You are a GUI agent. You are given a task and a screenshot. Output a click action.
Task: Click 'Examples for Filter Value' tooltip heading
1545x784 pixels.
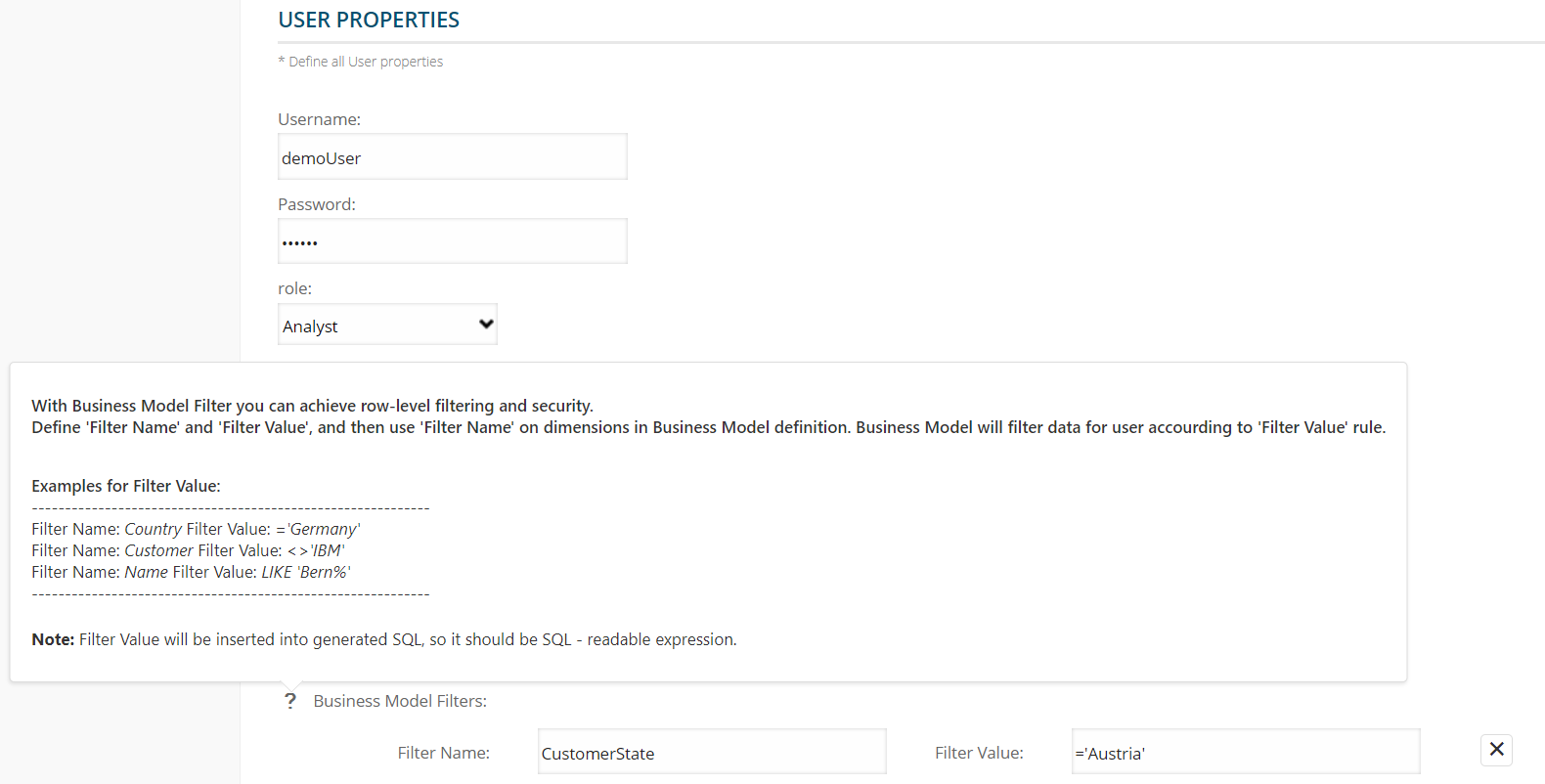click(x=126, y=486)
